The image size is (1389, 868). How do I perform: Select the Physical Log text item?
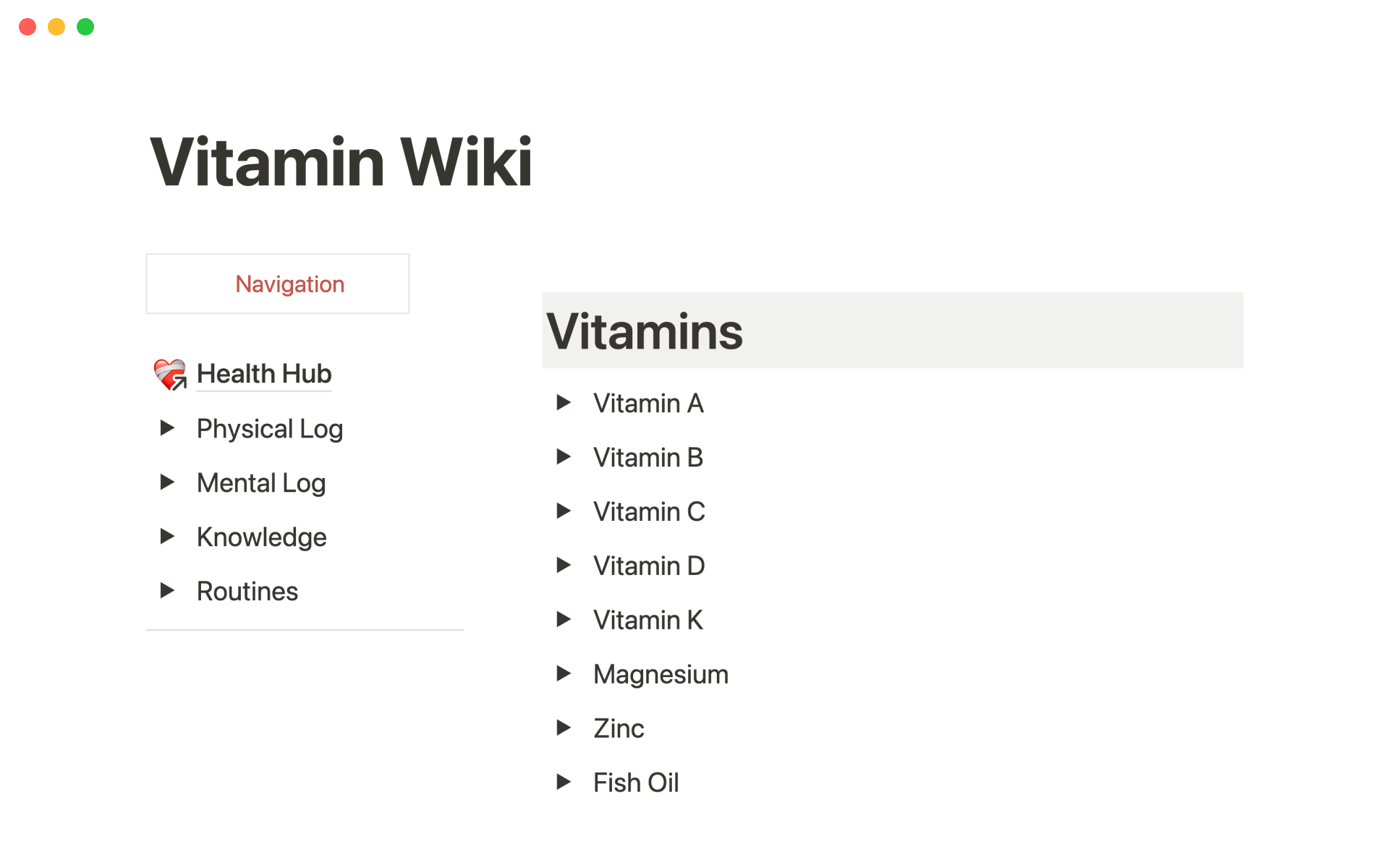pos(270,429)
